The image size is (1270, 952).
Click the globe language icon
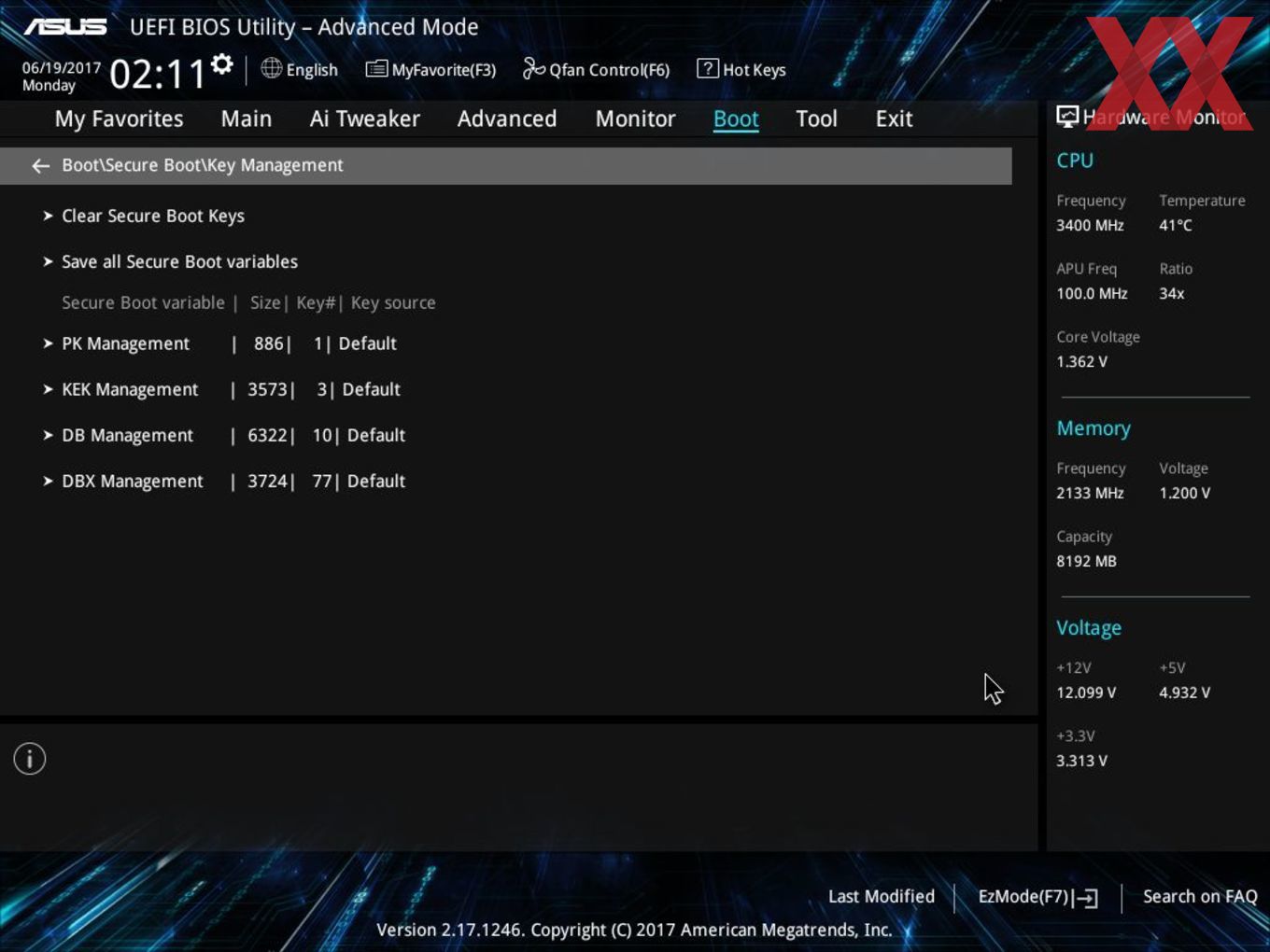[x=271, y=68]
